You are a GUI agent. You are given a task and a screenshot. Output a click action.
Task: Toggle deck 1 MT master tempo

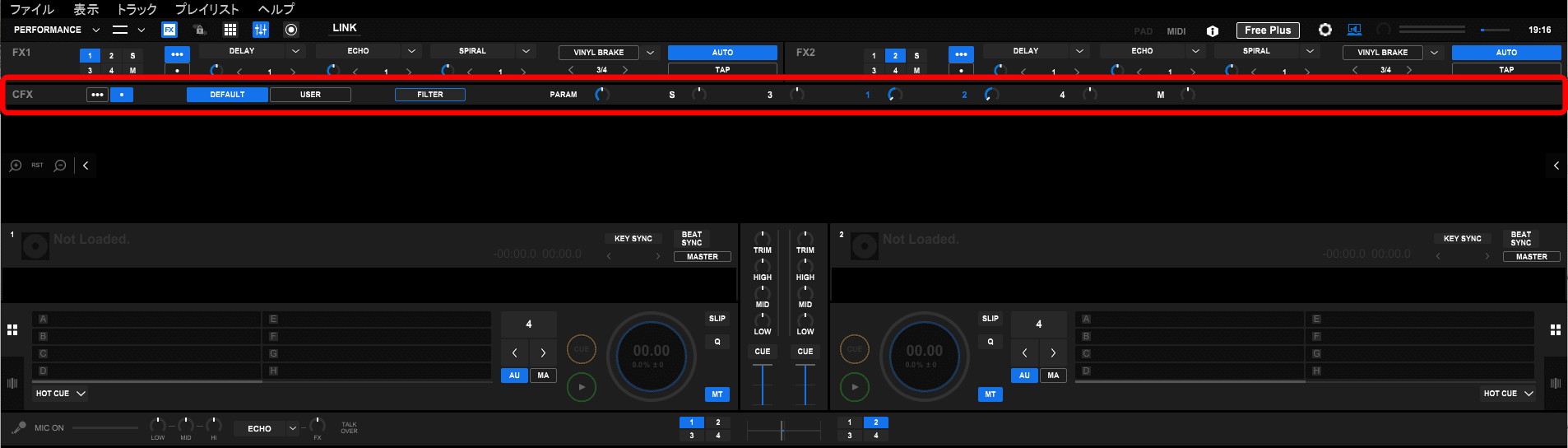tap(717, 394)
